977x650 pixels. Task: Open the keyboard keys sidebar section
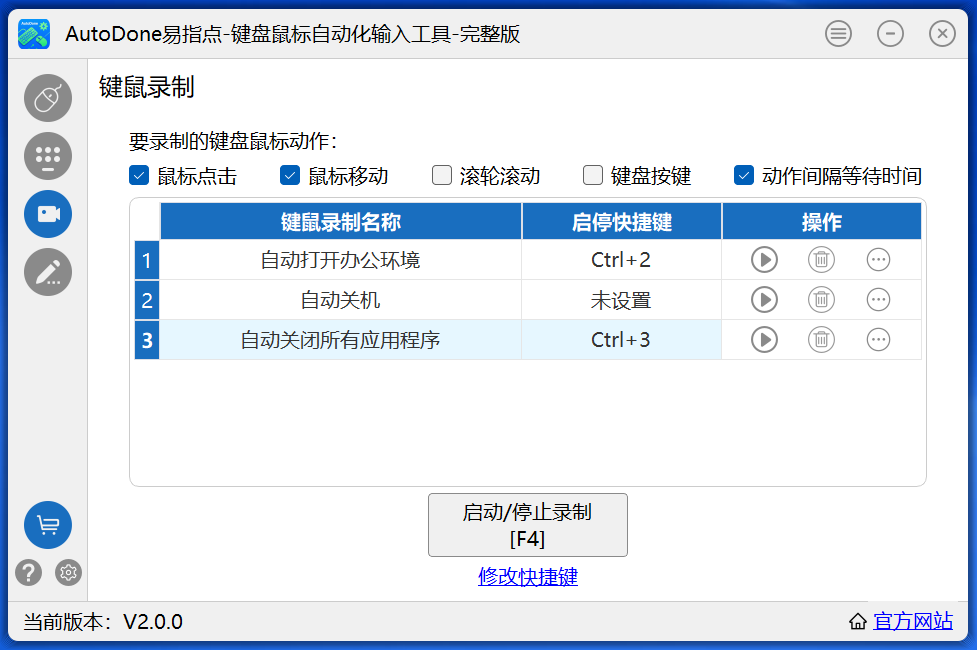[x=48, y=156]
